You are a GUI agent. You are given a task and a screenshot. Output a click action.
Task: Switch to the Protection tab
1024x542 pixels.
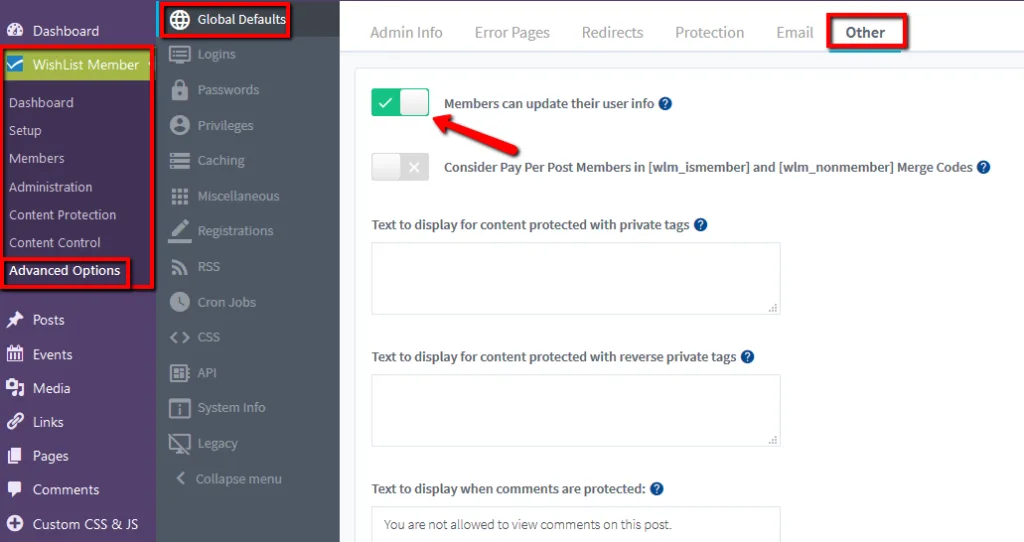(709, 32)
